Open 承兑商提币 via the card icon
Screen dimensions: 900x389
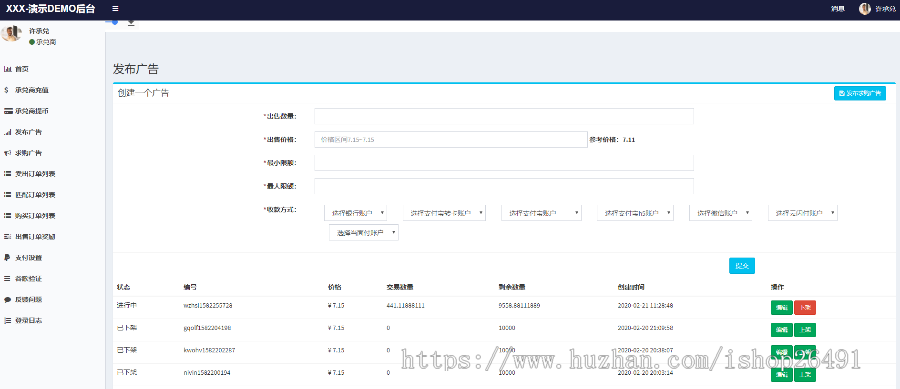pyautogui.click(x=8, y=111)
